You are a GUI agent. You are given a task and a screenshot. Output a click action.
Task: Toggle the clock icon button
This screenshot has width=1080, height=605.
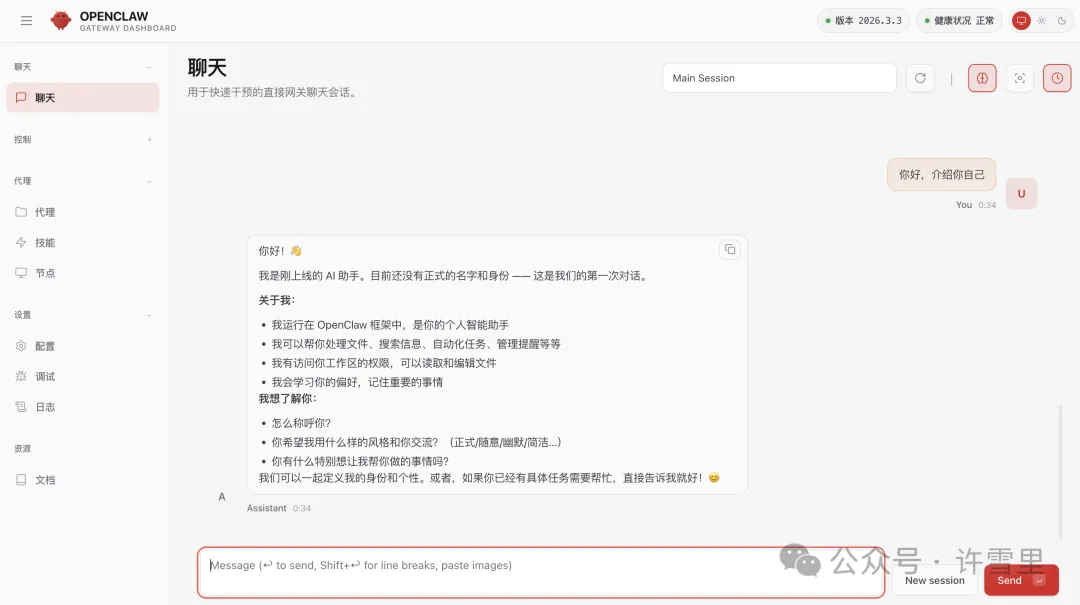1057,78
